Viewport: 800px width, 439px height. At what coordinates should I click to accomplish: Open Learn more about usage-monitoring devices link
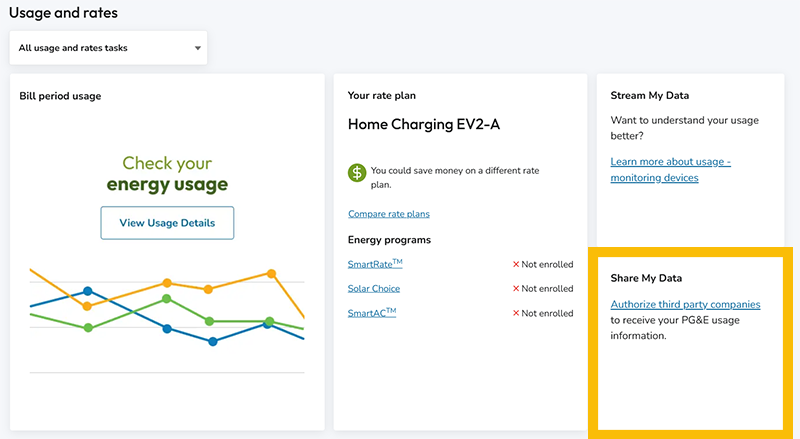pyautogui.click(x=670, y=170)
